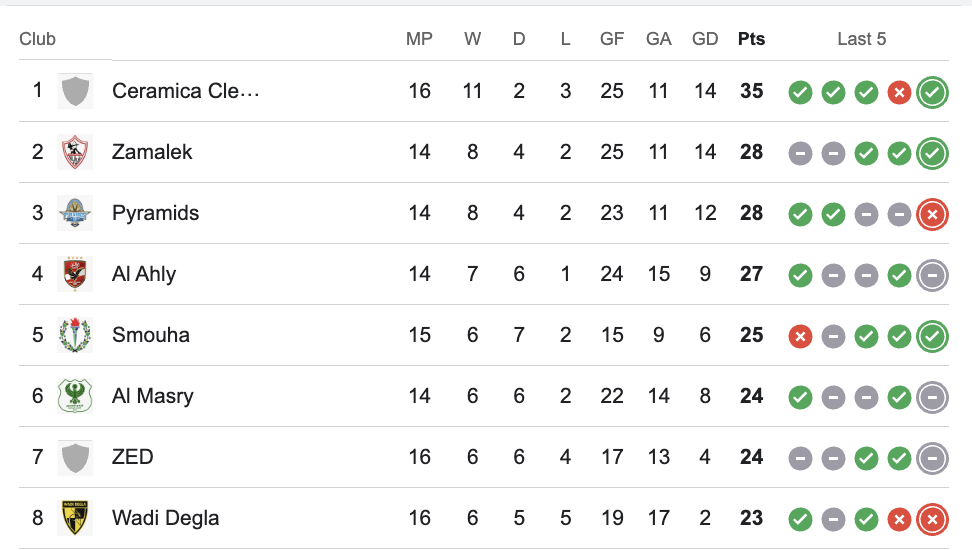Click Al Ahly's latest draw icon
972x550 pixels.
[932, 276]
